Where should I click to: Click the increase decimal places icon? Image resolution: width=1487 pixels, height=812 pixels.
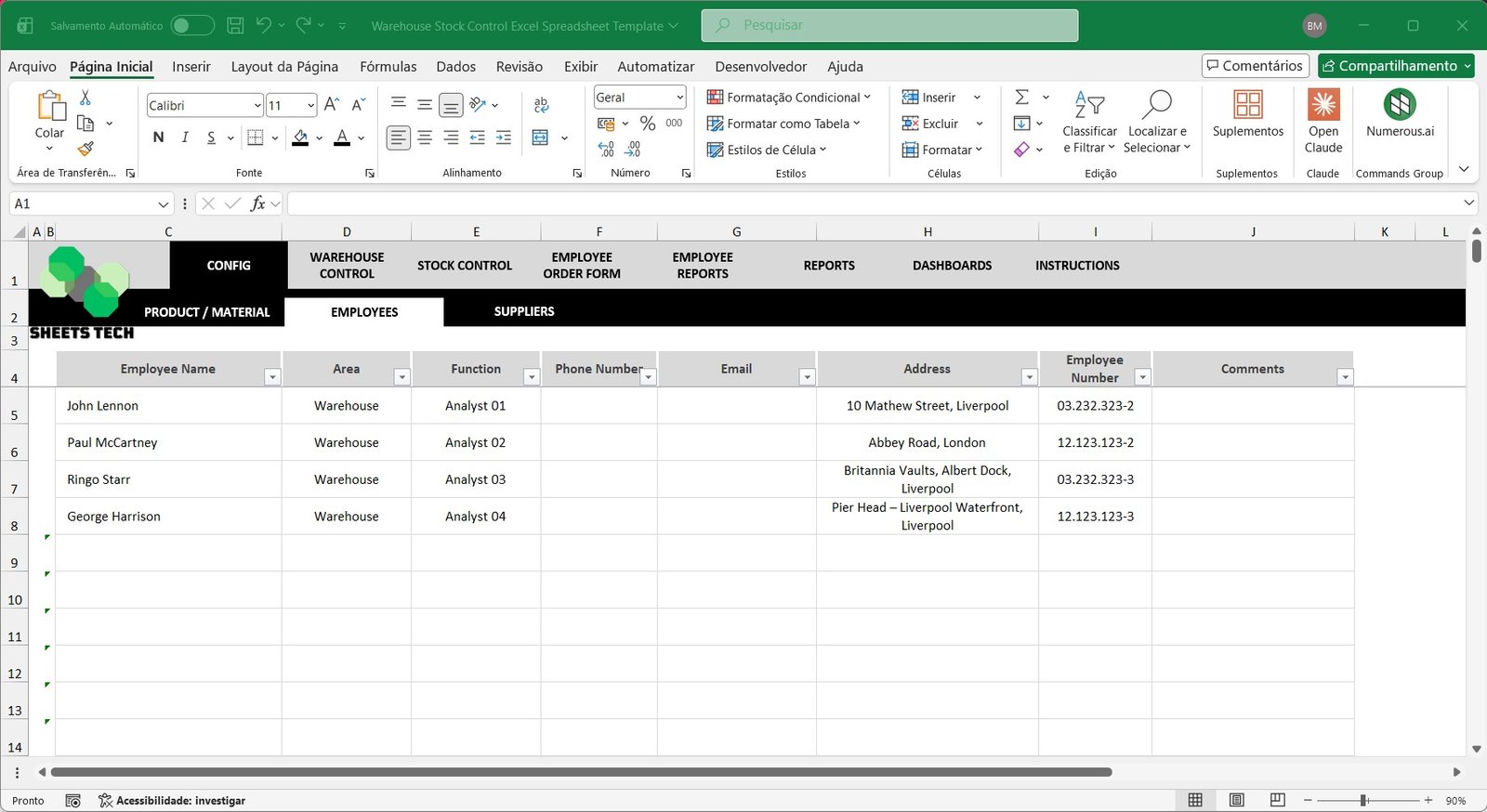[606, 149]
